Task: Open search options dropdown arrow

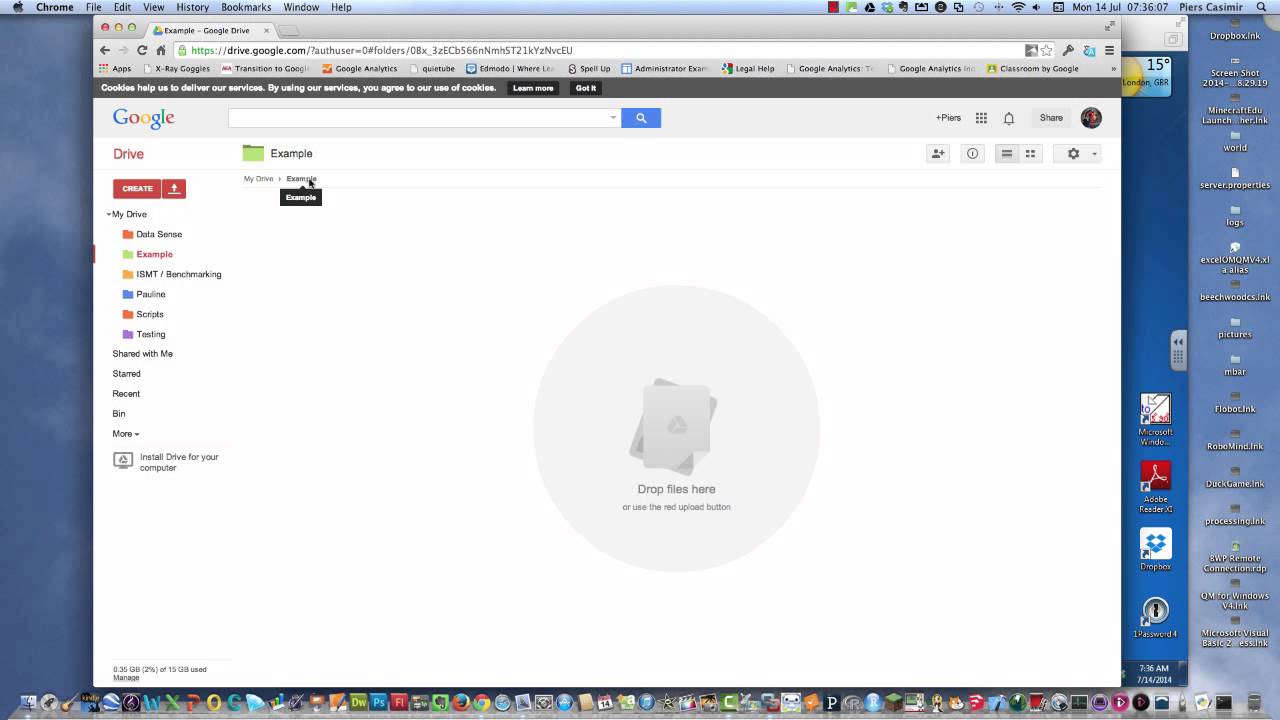Action: (613, 118)
